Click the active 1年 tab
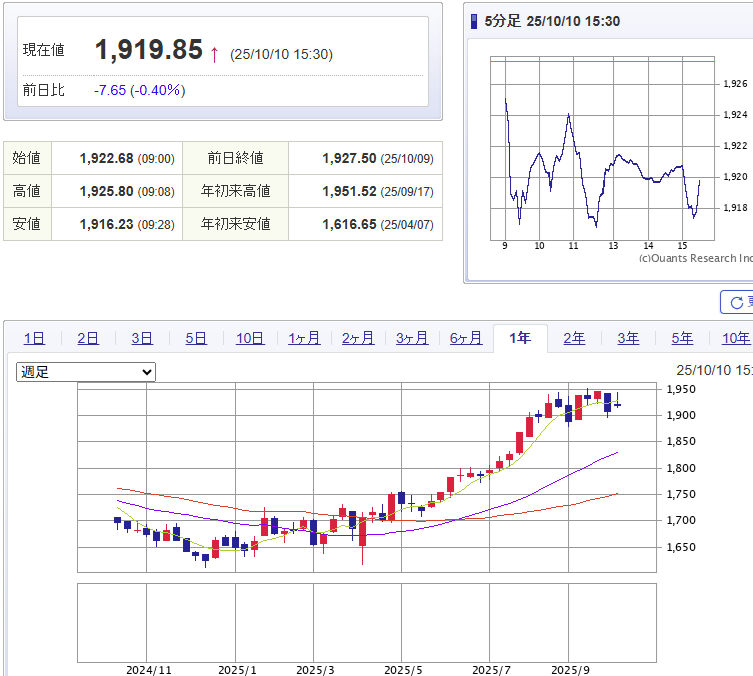 coord(520,338)
